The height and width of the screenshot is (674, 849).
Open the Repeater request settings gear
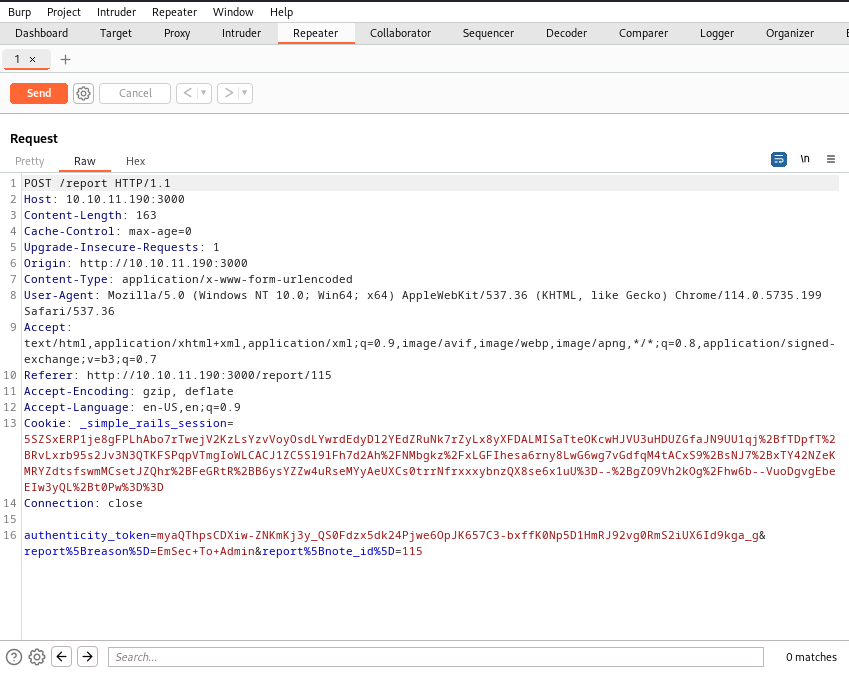(84, 93)
